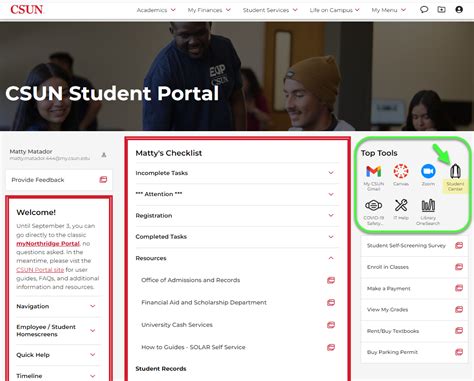The width and height of the screenshot is (474, 381).
Task: Expand Navigation in Welcome panel
Action: pyautogui.click(x=57, y=306)
